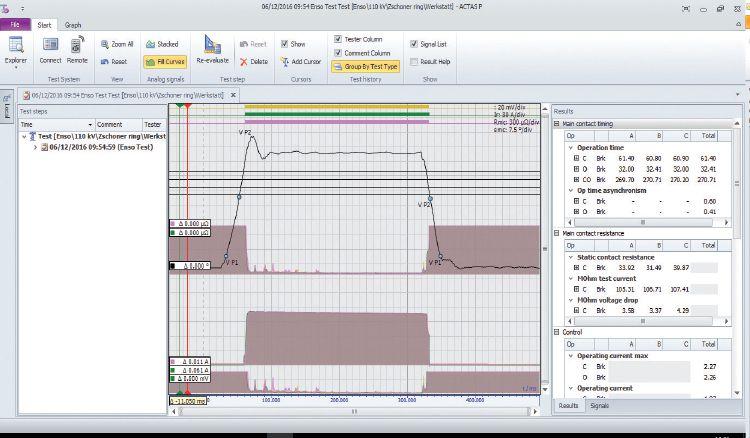The height and width of the screenshot is (438, 750).
Task: Open the File menu button
Action: (x=16, y=25)
